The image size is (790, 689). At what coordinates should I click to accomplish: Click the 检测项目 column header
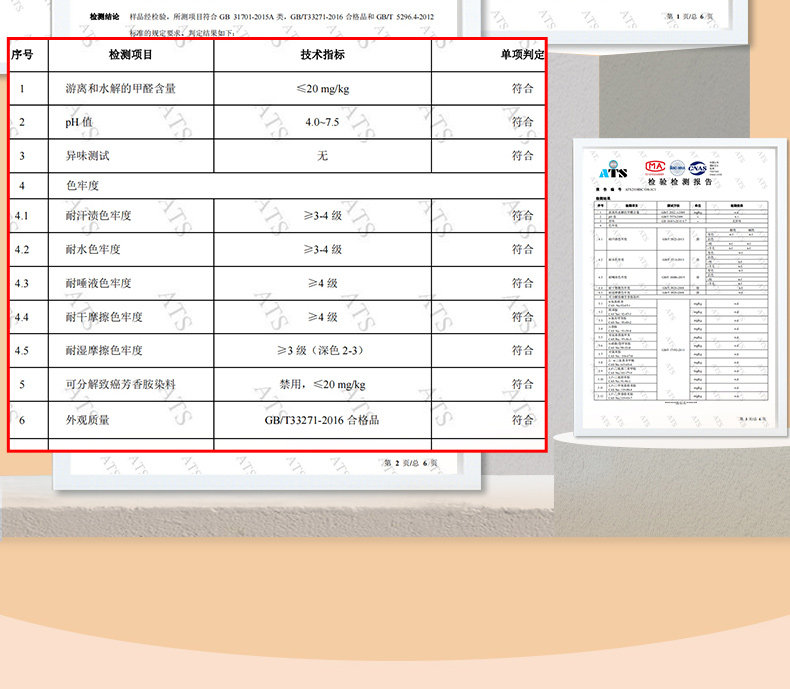coord(130,54)
